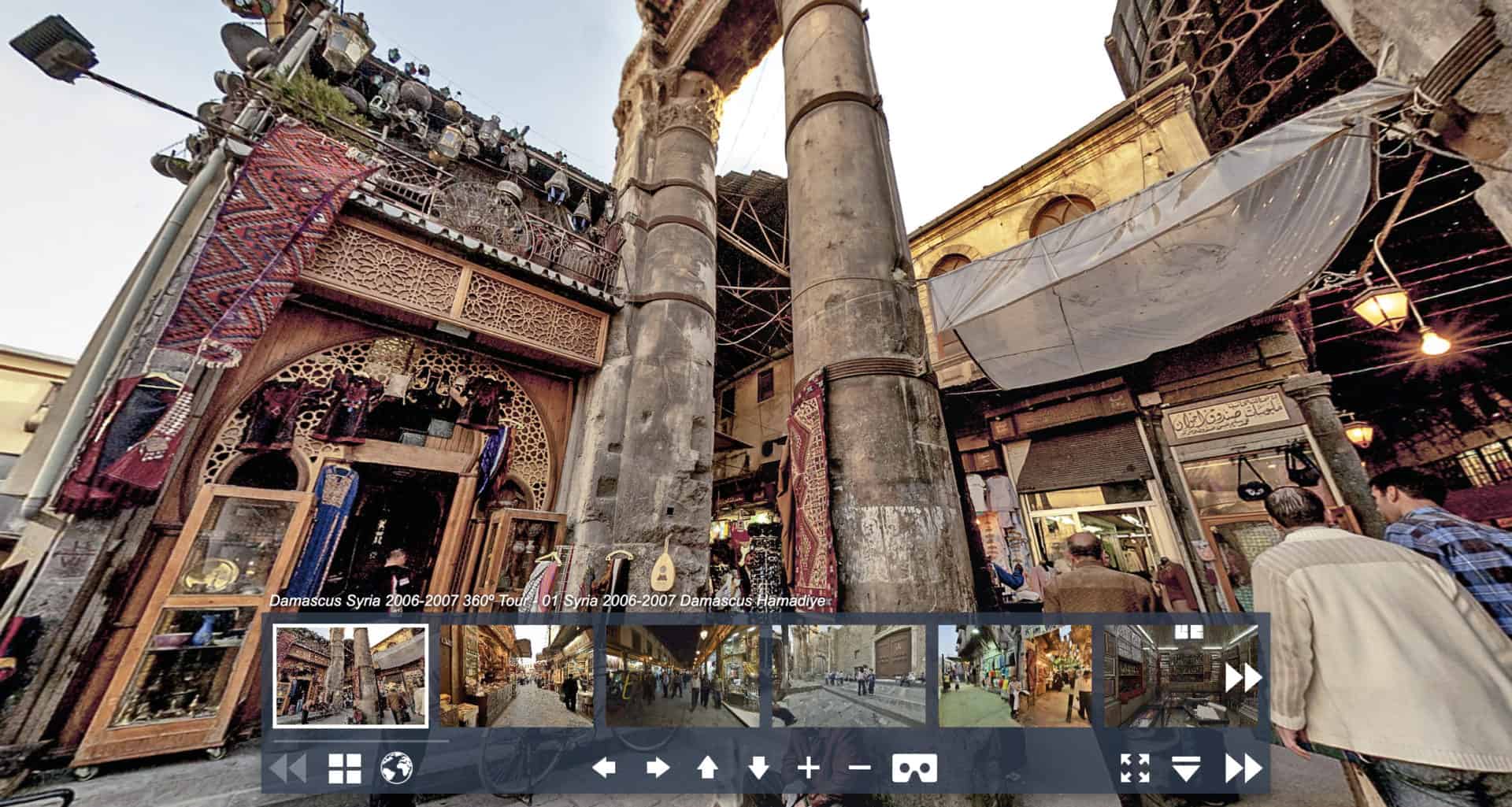Zoom in with the plus icon
This screenshot has width=1512, height=807.
point(809,768)
